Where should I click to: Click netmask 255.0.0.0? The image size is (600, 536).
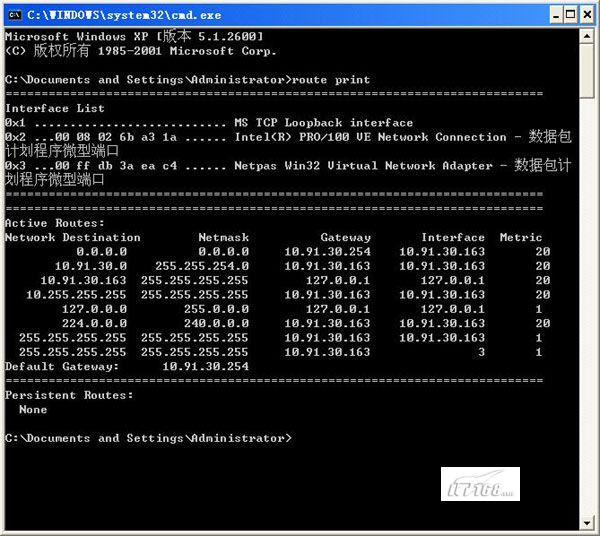[216, 309]
